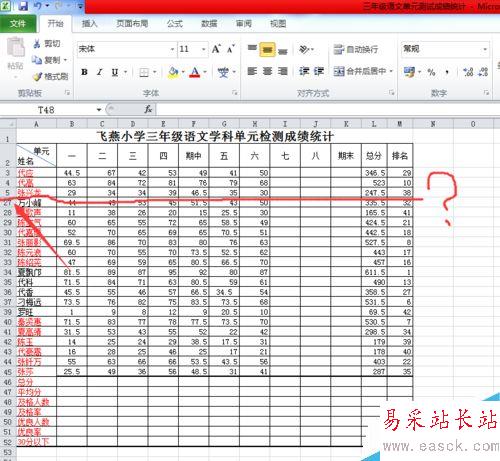Click the 排名 column header cell
This screenshot has width=500, height=461.
point(400,156)
